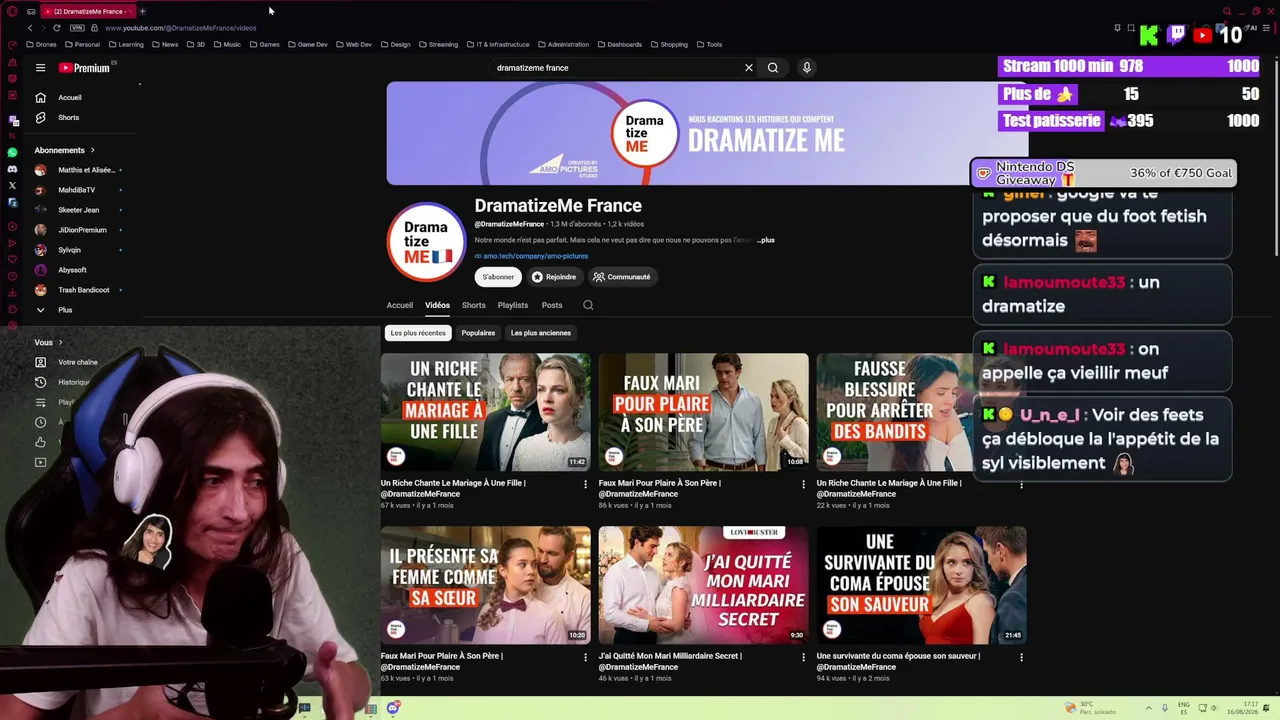Select the DramatizeMe France browser tab
1280x720 pixels.
86,11
